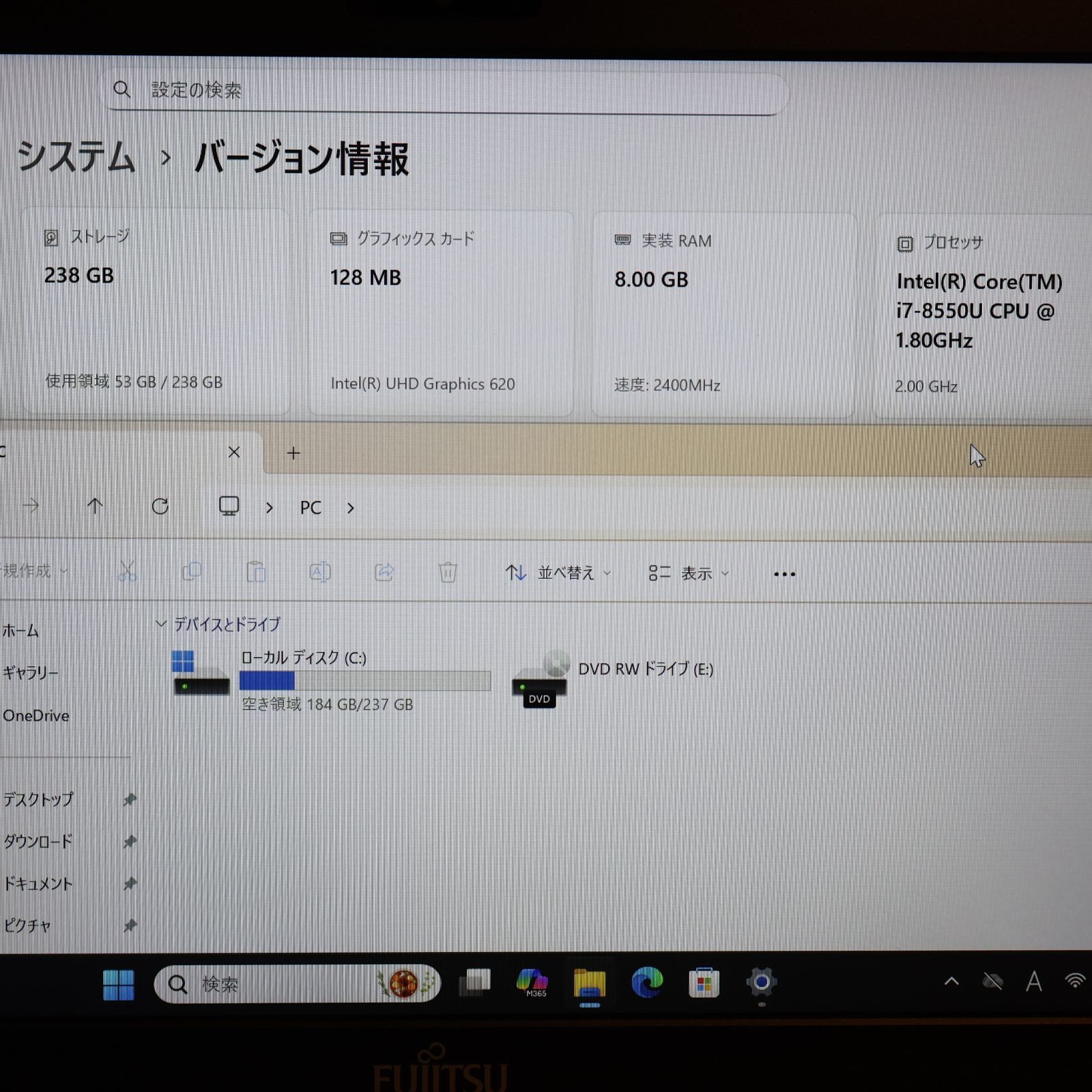The width and height of the screenshot is (1092, 1092).
Task: Select OneDrive in the sidebar
Action: pyautogui.click(x=38, y=715)
